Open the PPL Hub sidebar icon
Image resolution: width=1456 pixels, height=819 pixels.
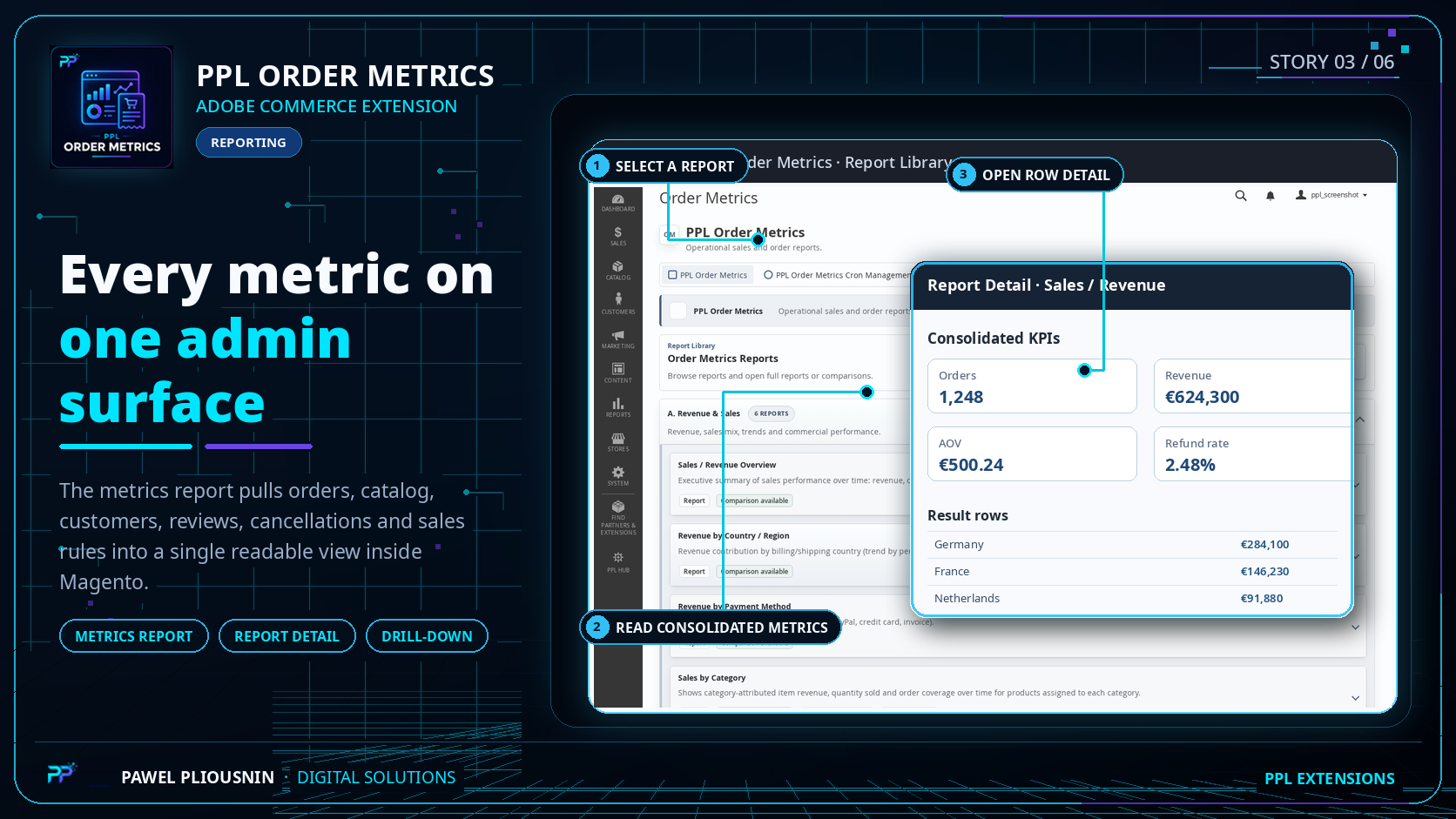tap(617, 562)
